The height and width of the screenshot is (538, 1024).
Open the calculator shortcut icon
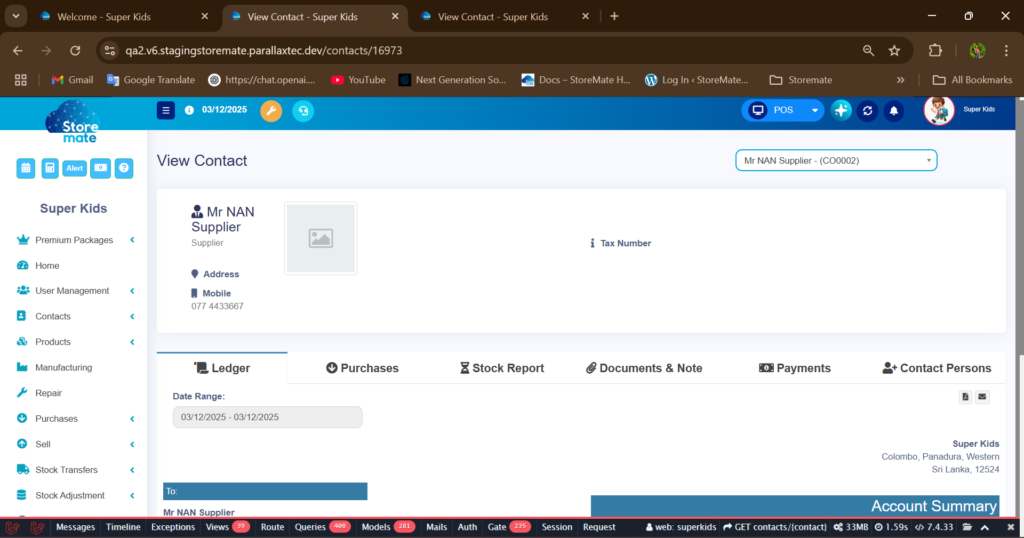click(50, 168)
